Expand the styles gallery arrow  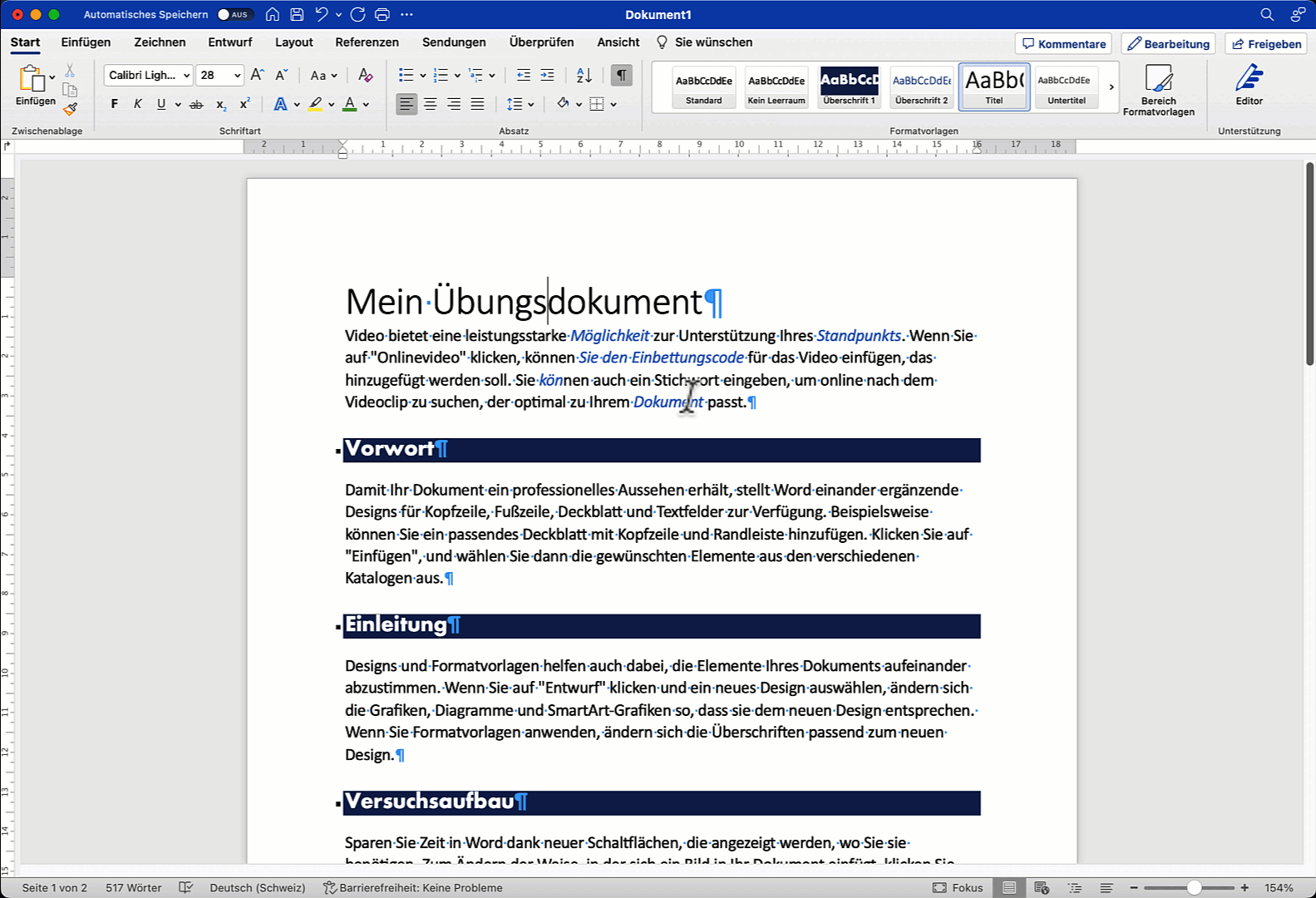click(1111, 87)
